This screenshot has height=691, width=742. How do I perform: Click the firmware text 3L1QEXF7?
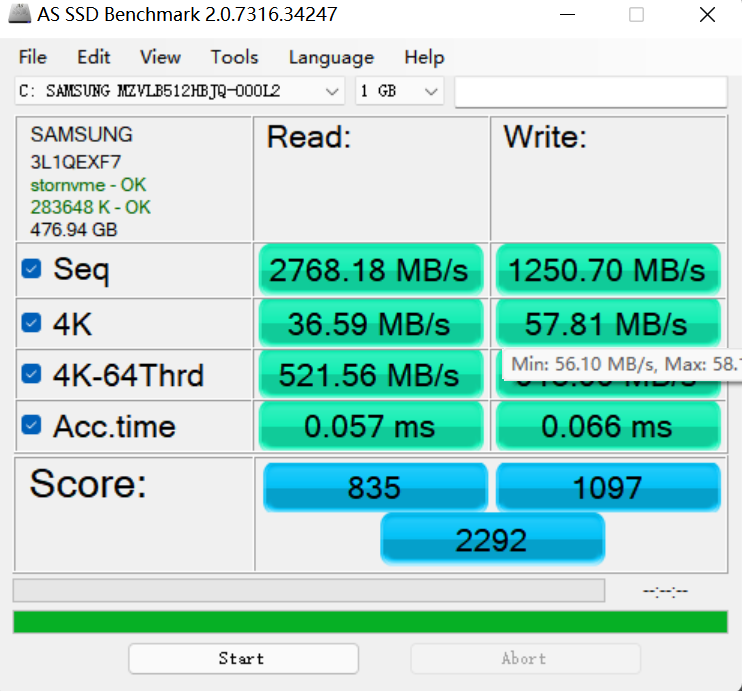76,162
